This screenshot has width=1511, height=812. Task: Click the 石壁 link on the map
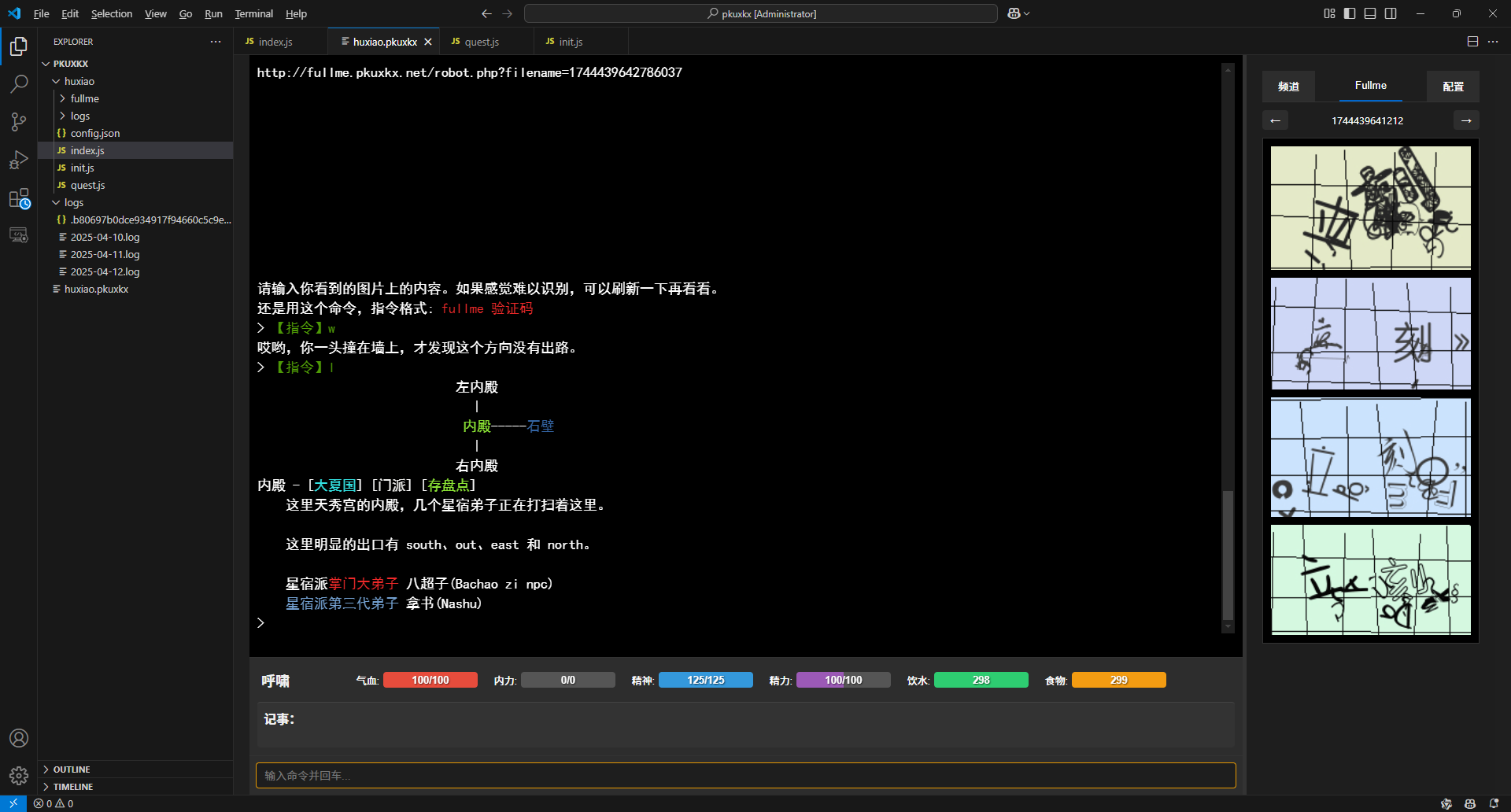(x=541, y=426)
